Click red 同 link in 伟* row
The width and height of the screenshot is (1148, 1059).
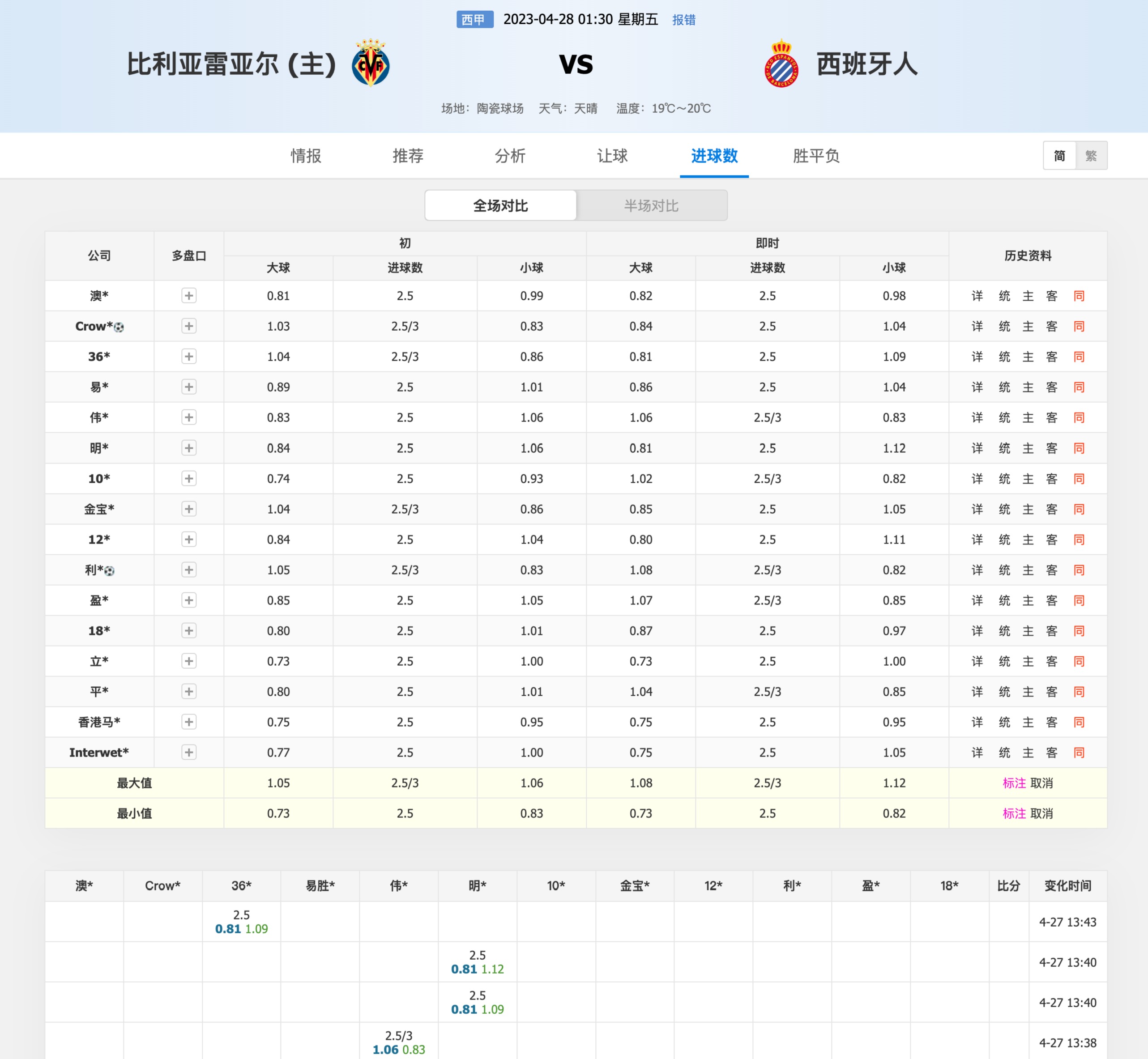click(1079, 417)
